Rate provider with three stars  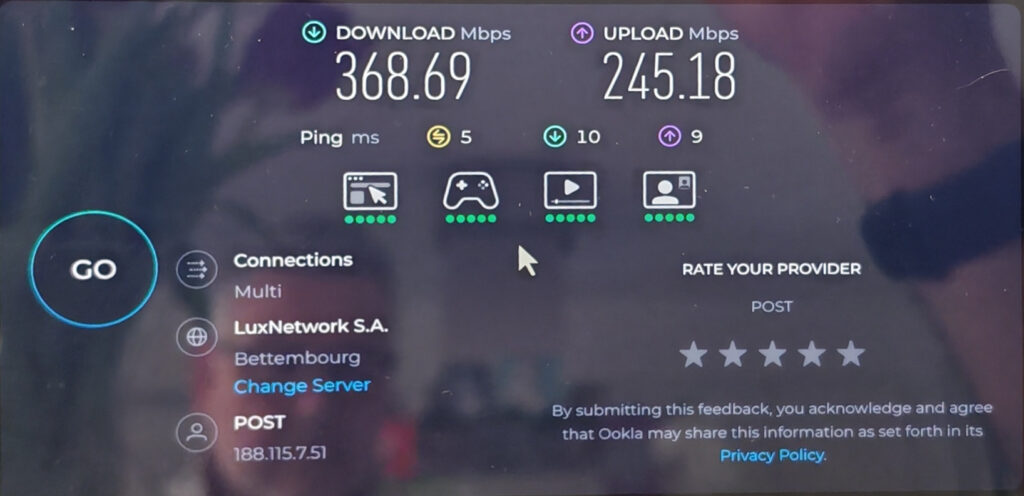(772, 354)
